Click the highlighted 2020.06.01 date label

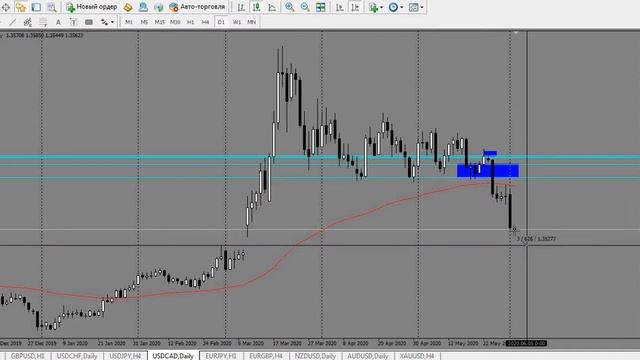pyautogui.click(x=526, y=343)
